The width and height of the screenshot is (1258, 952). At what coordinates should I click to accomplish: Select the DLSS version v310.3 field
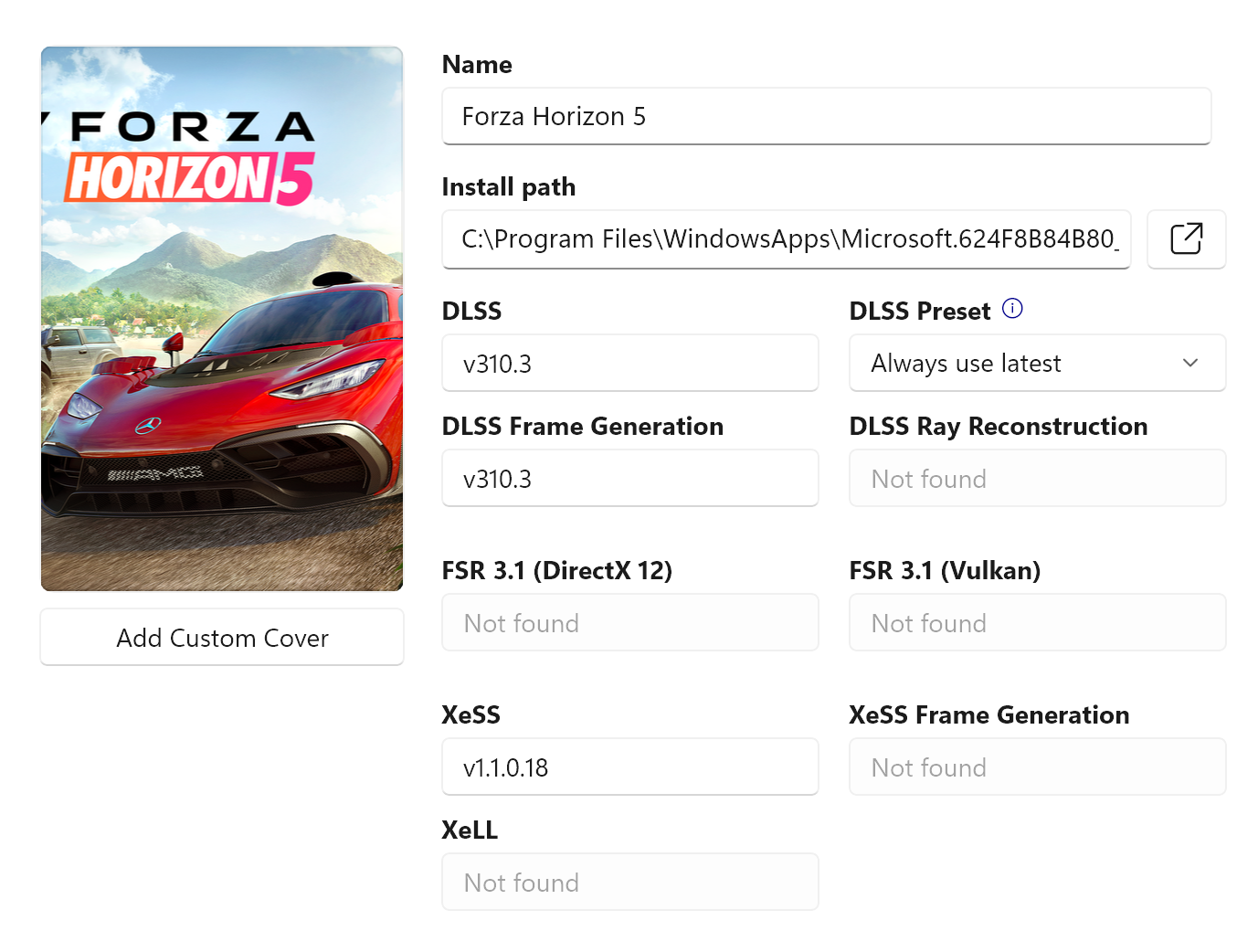coord(629,364)
